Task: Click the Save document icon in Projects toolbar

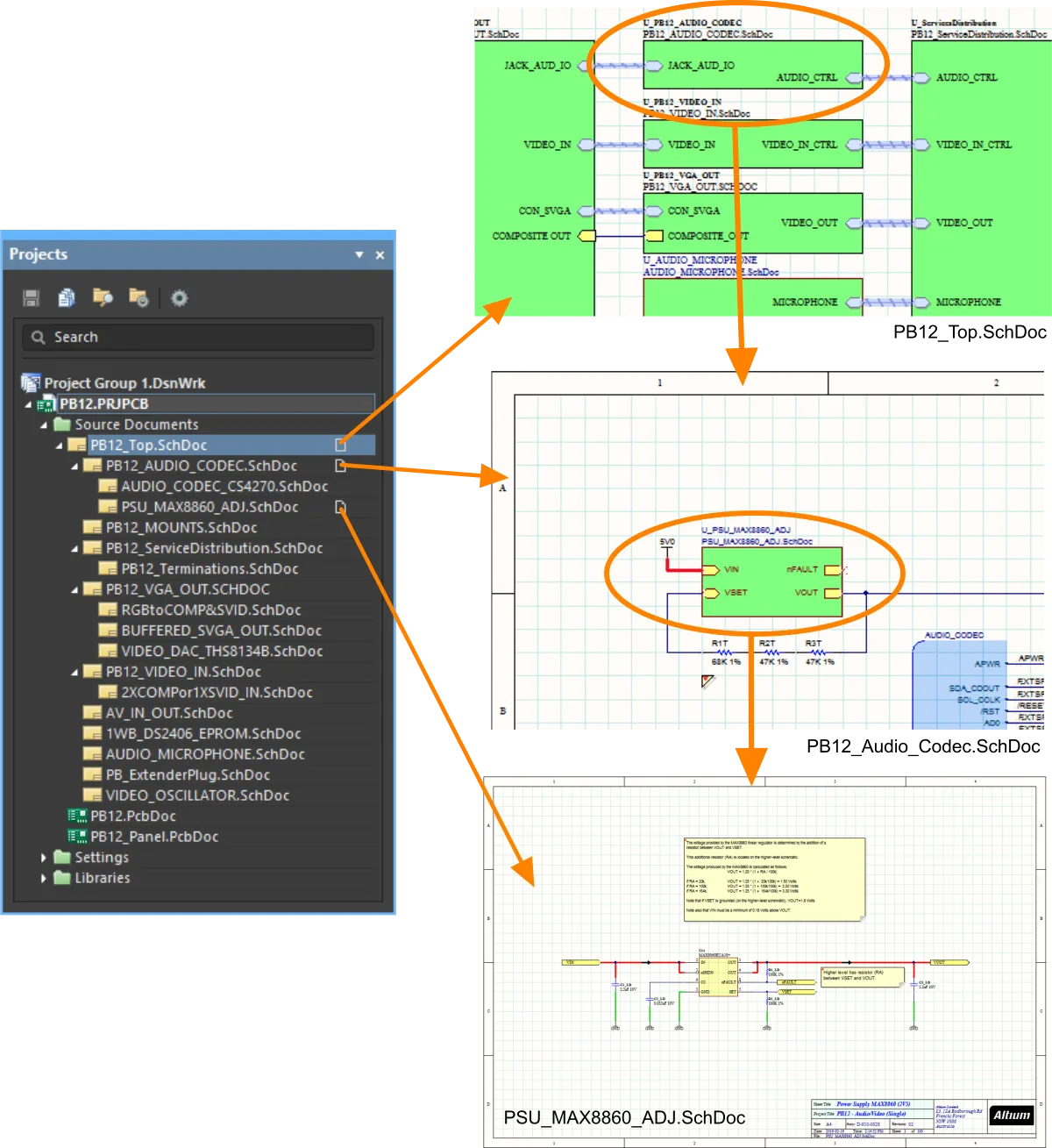Action: (x=32, y=298)
